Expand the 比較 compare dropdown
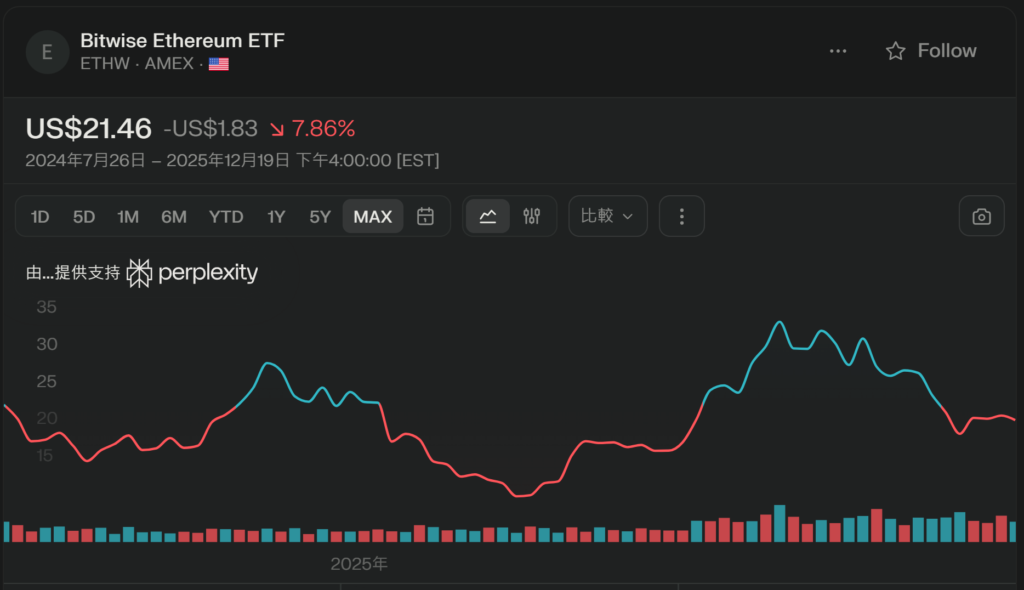1024x590 pixels. [x=608, y=216]
